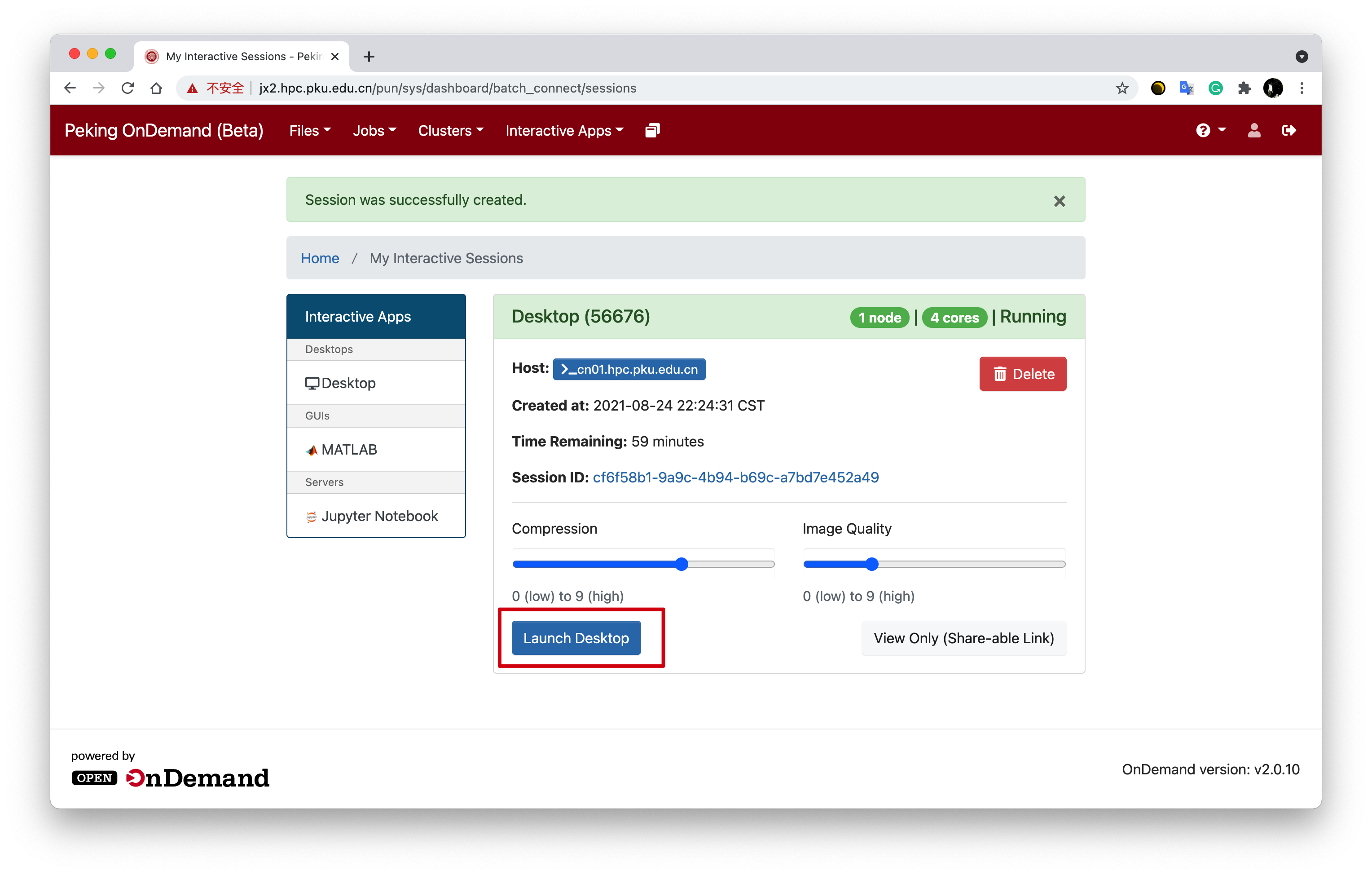The image size is (1372, 875).
Task: Expand the Interactive Apps navbar menu
Action: click(564, 131)
